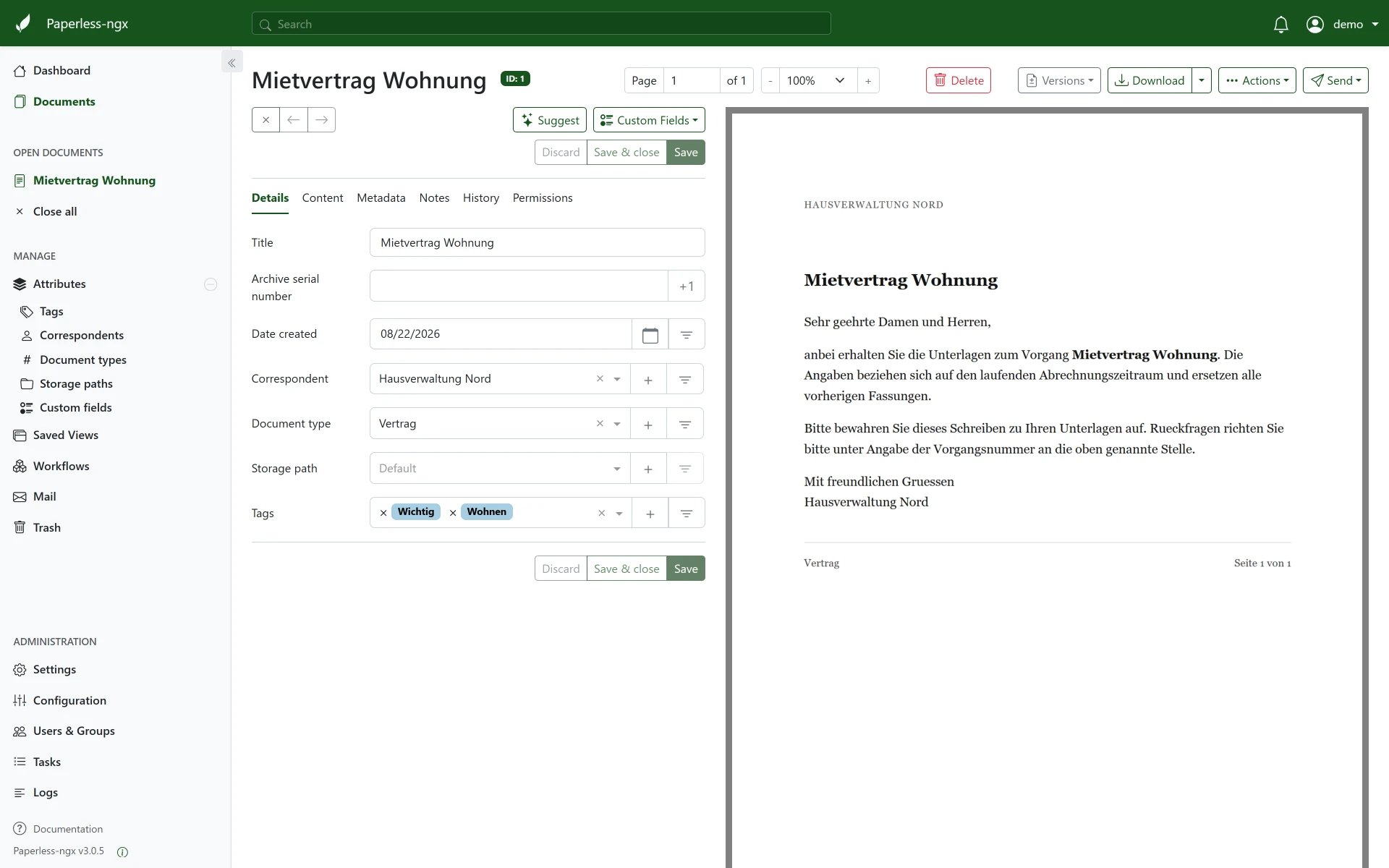Open the Download options arrow
Image resolution: width=1389 pixels, height=868 pixels.
coord(1202,80)
